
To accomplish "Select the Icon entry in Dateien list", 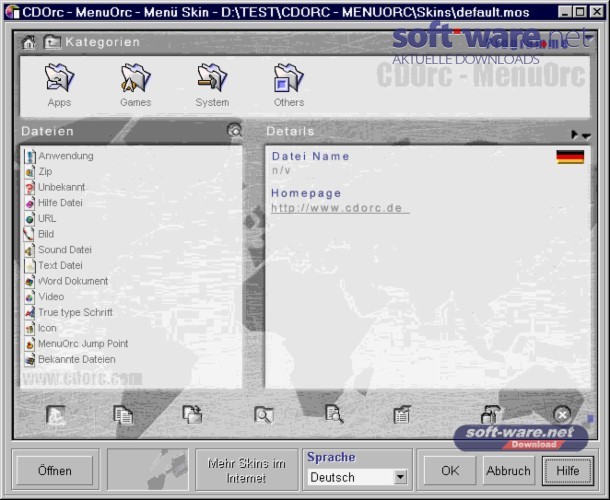I will pos(40,328).
